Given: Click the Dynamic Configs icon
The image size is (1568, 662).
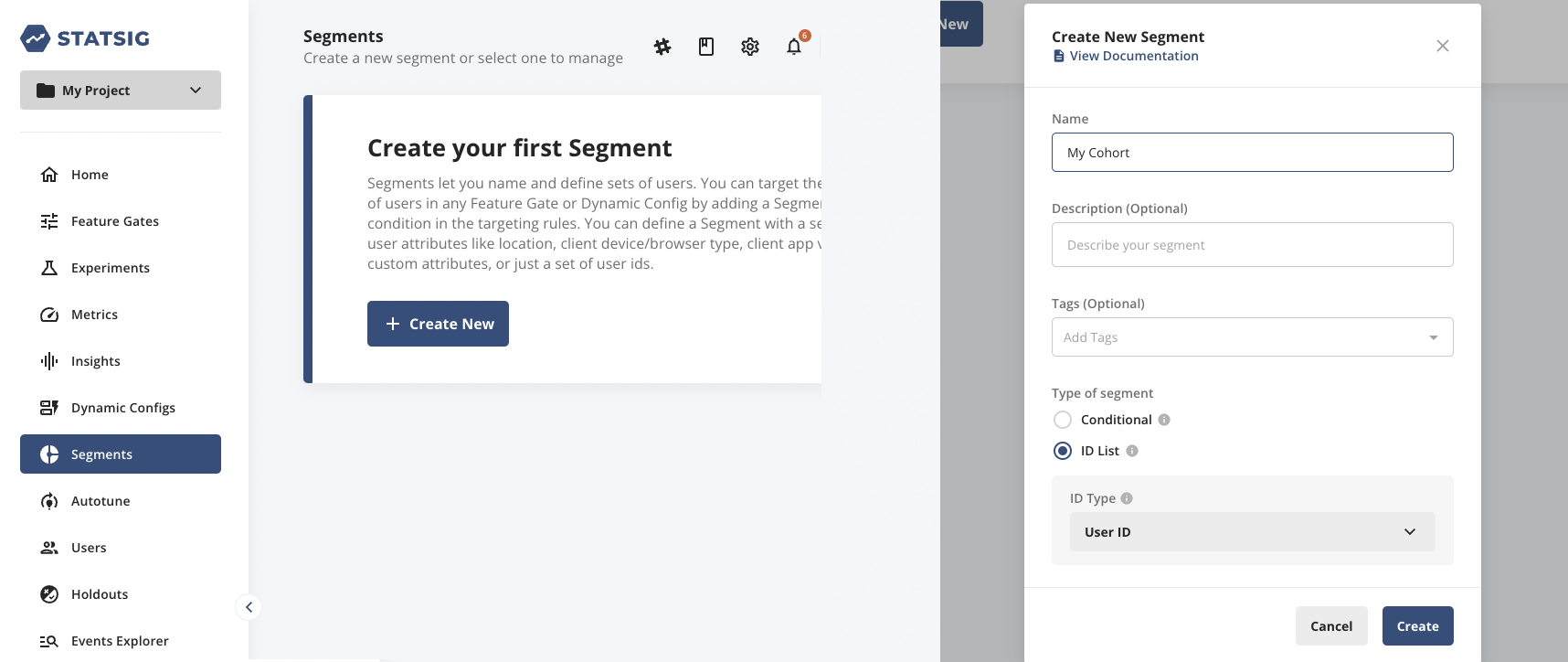Looking at the screenshot, I should pos(49,408).
